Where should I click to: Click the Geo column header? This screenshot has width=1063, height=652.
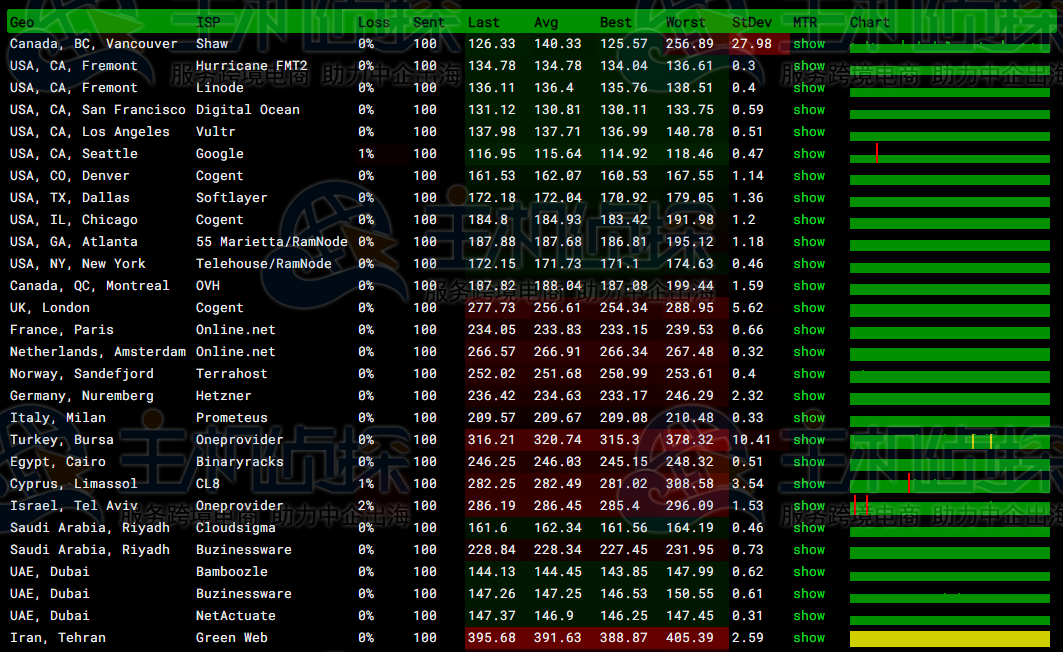(22, 22)
